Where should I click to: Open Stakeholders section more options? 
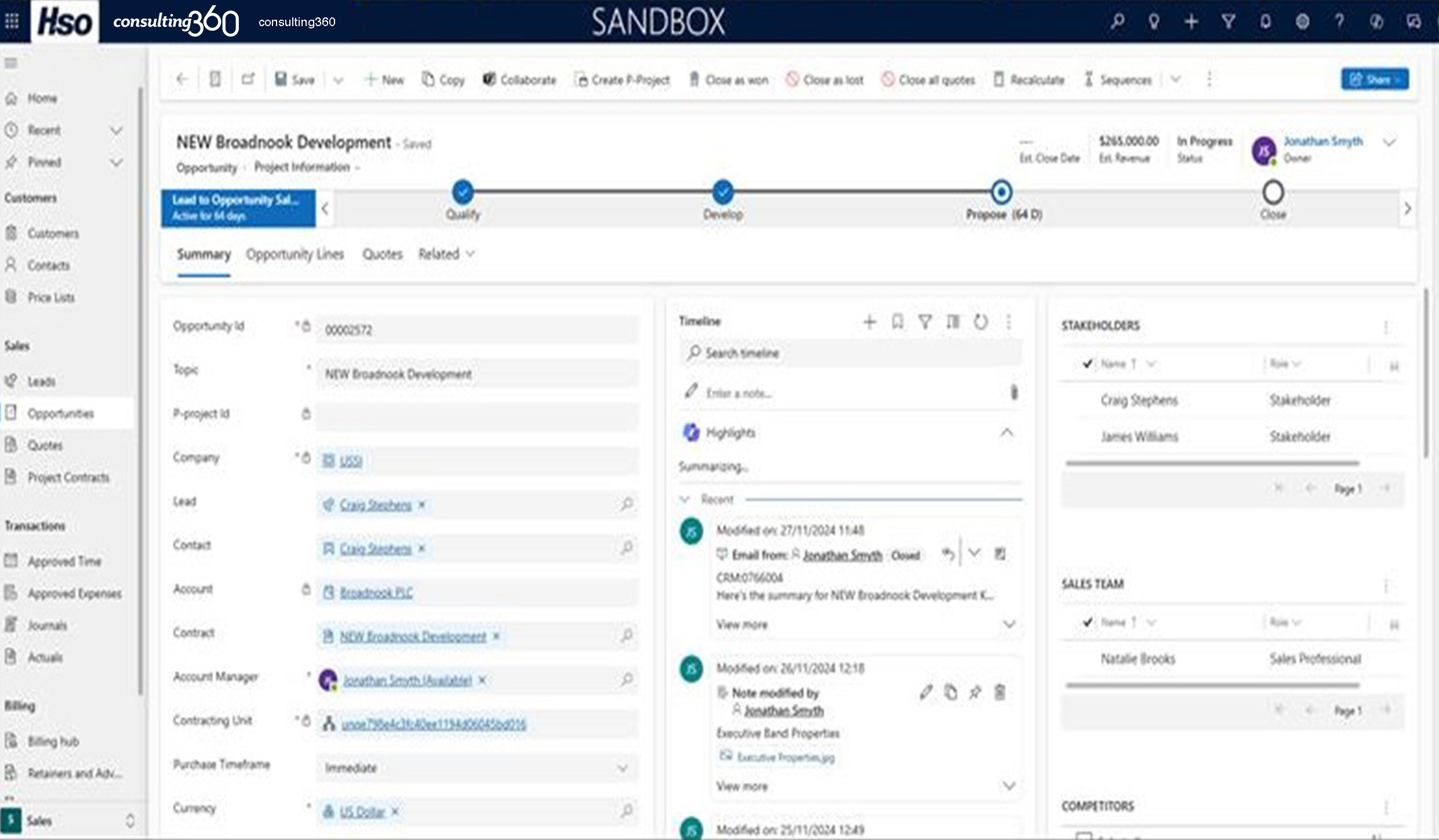click(1386, 326)
